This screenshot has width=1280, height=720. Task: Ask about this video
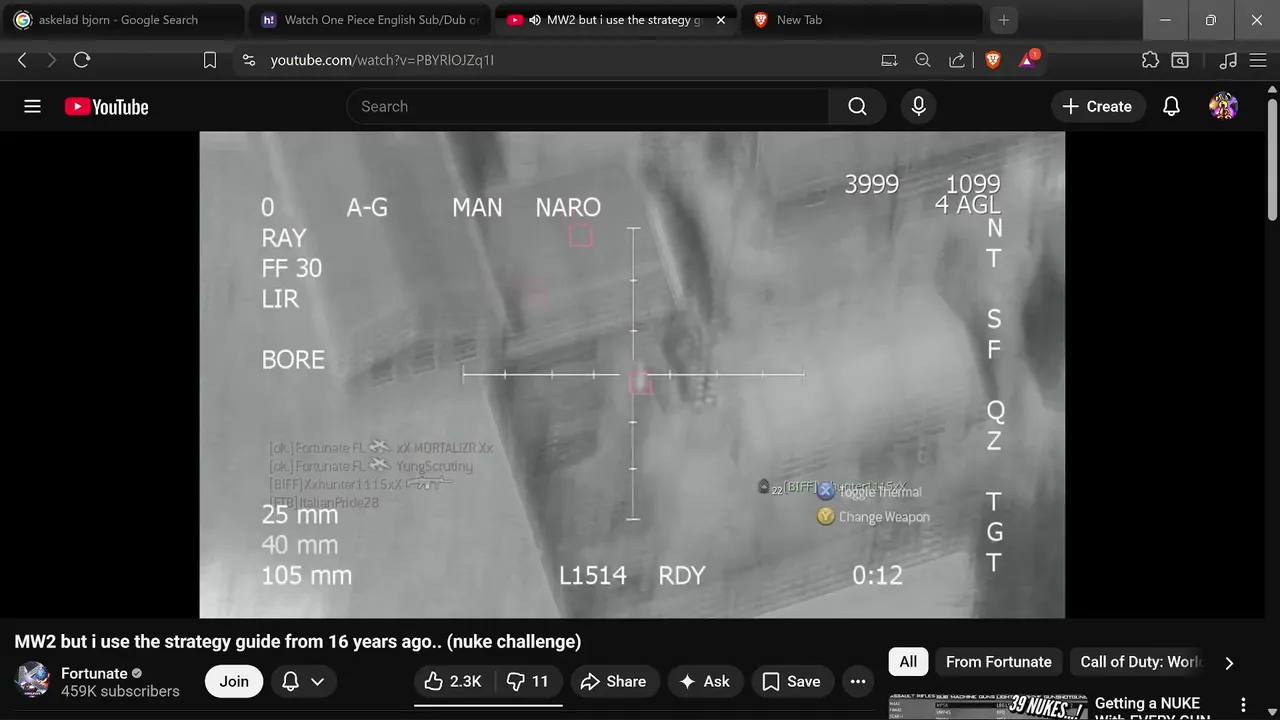point(705,681)
